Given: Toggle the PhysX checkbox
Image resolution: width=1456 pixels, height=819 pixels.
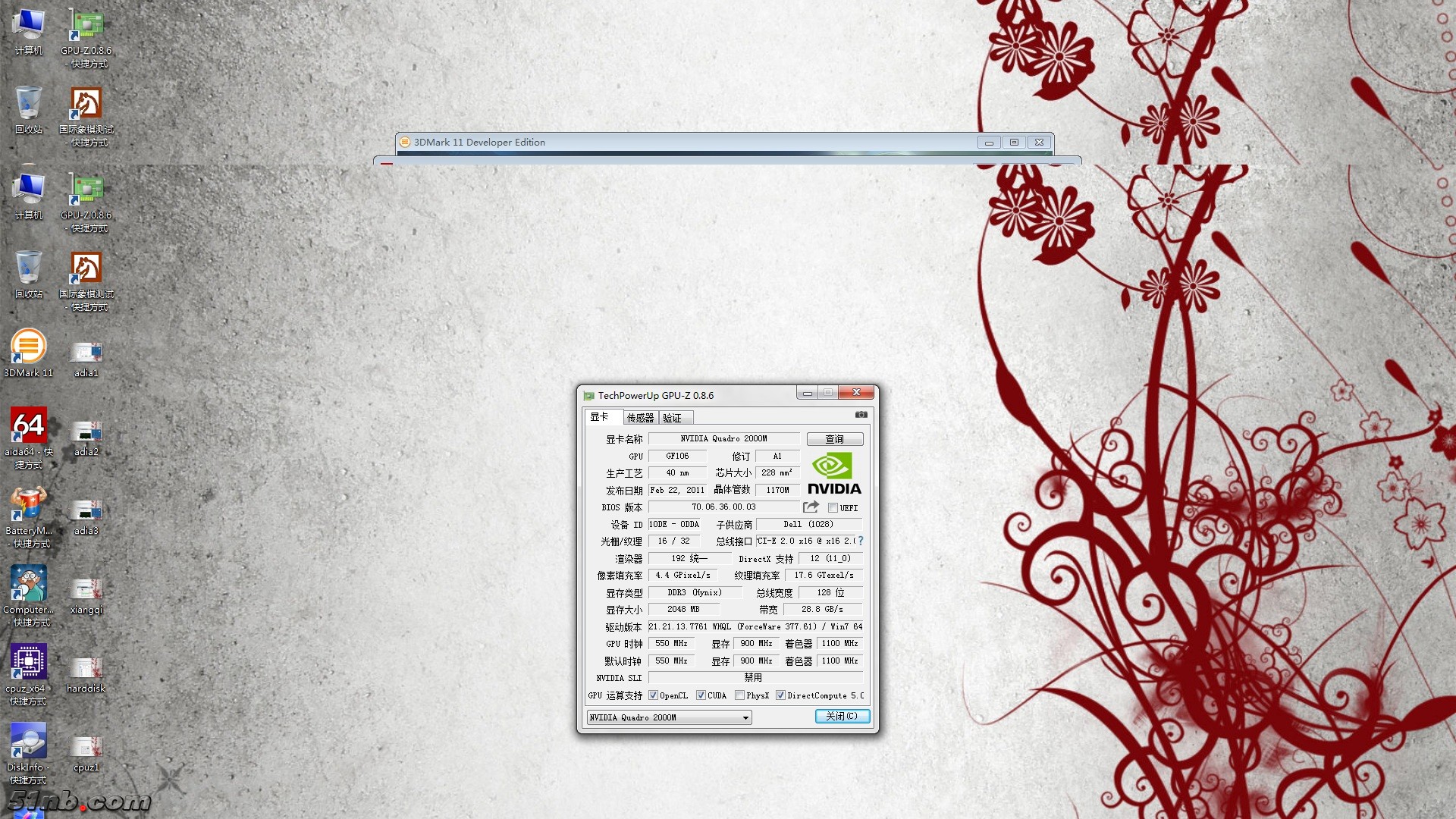Looking at the screenshot, I should point(739,695).
